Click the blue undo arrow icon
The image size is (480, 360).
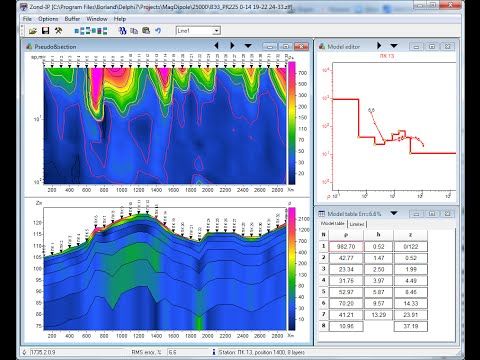click(158, 31)
